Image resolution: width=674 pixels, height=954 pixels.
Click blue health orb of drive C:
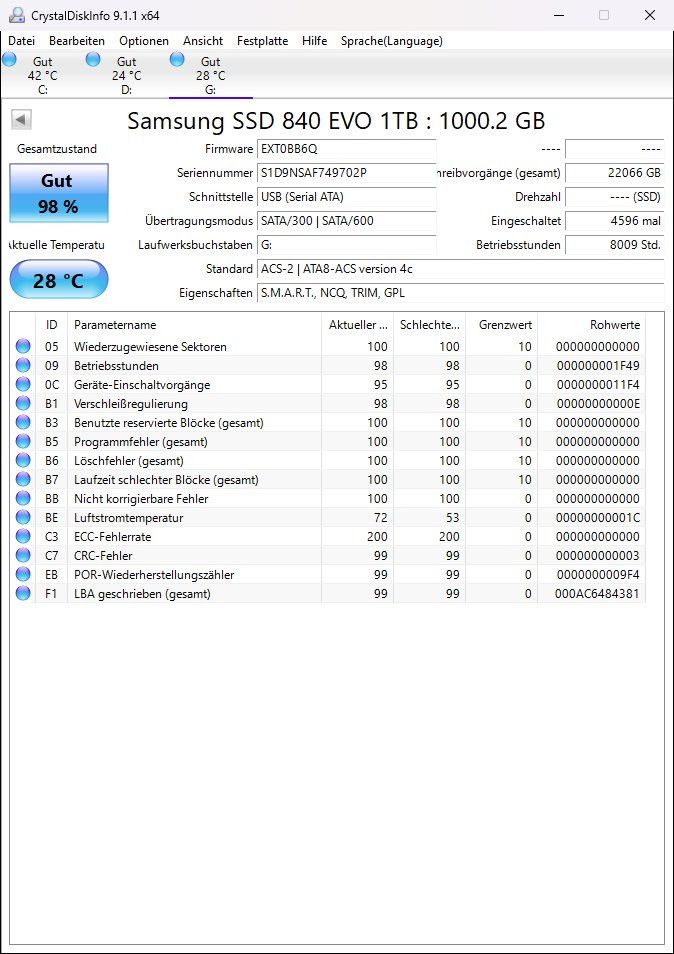point(9,59)
